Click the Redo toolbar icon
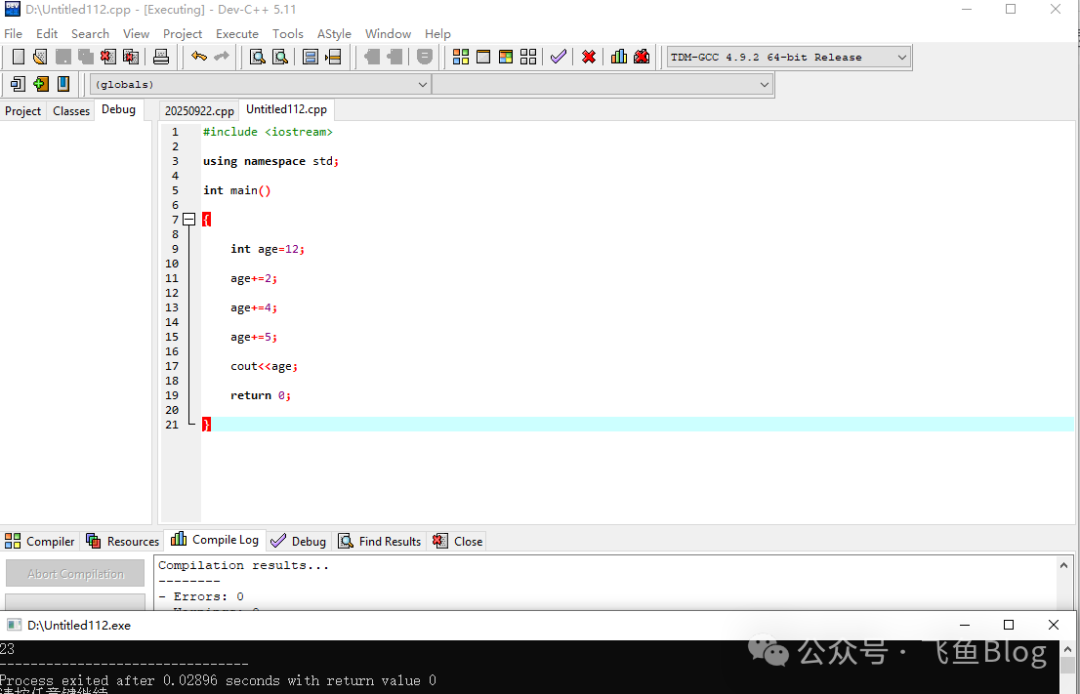Image resolution: width=1080 pixels, height=694 pixels. [x=221, y=57]
